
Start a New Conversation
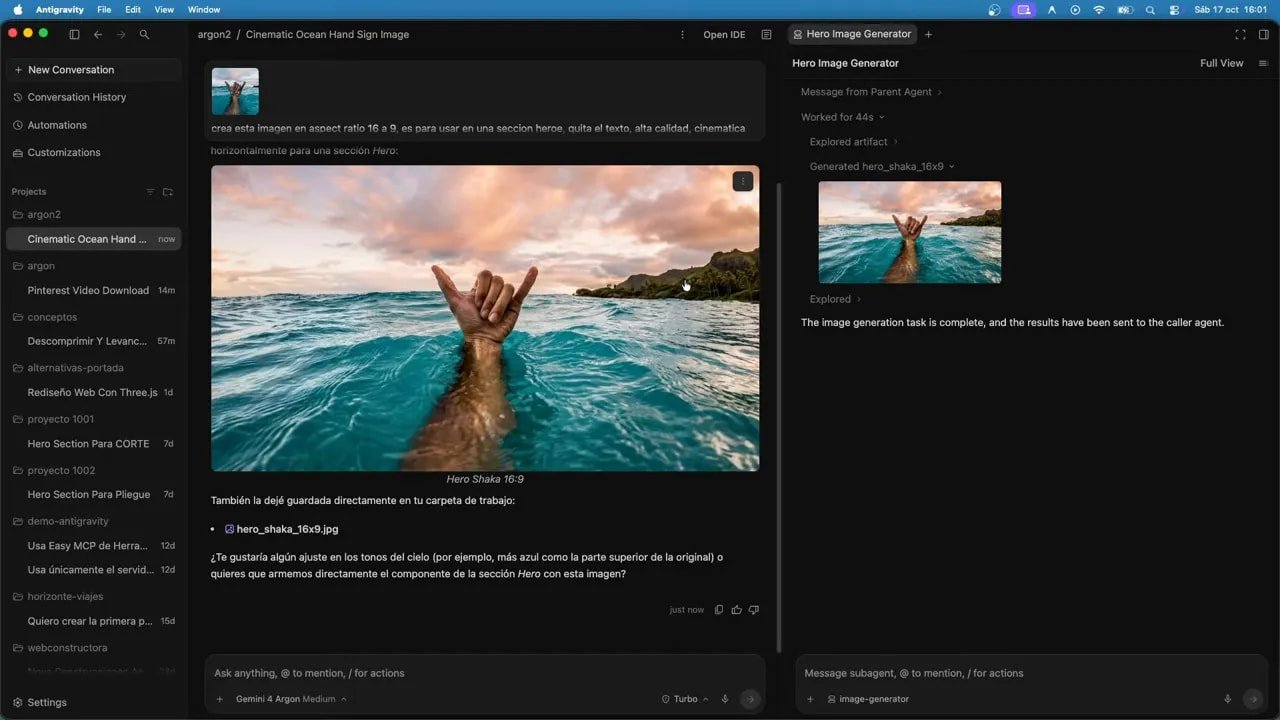pos(94,70)
